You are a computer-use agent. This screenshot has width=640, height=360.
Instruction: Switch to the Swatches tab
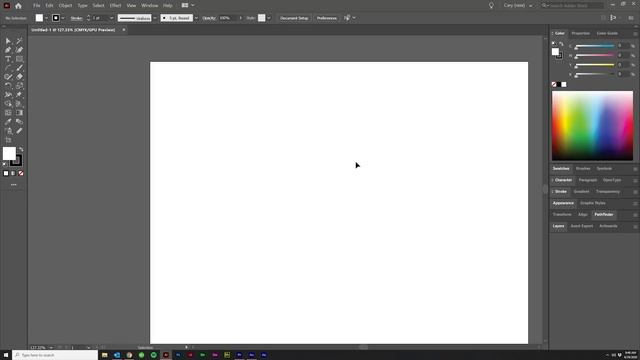point(561,169)
